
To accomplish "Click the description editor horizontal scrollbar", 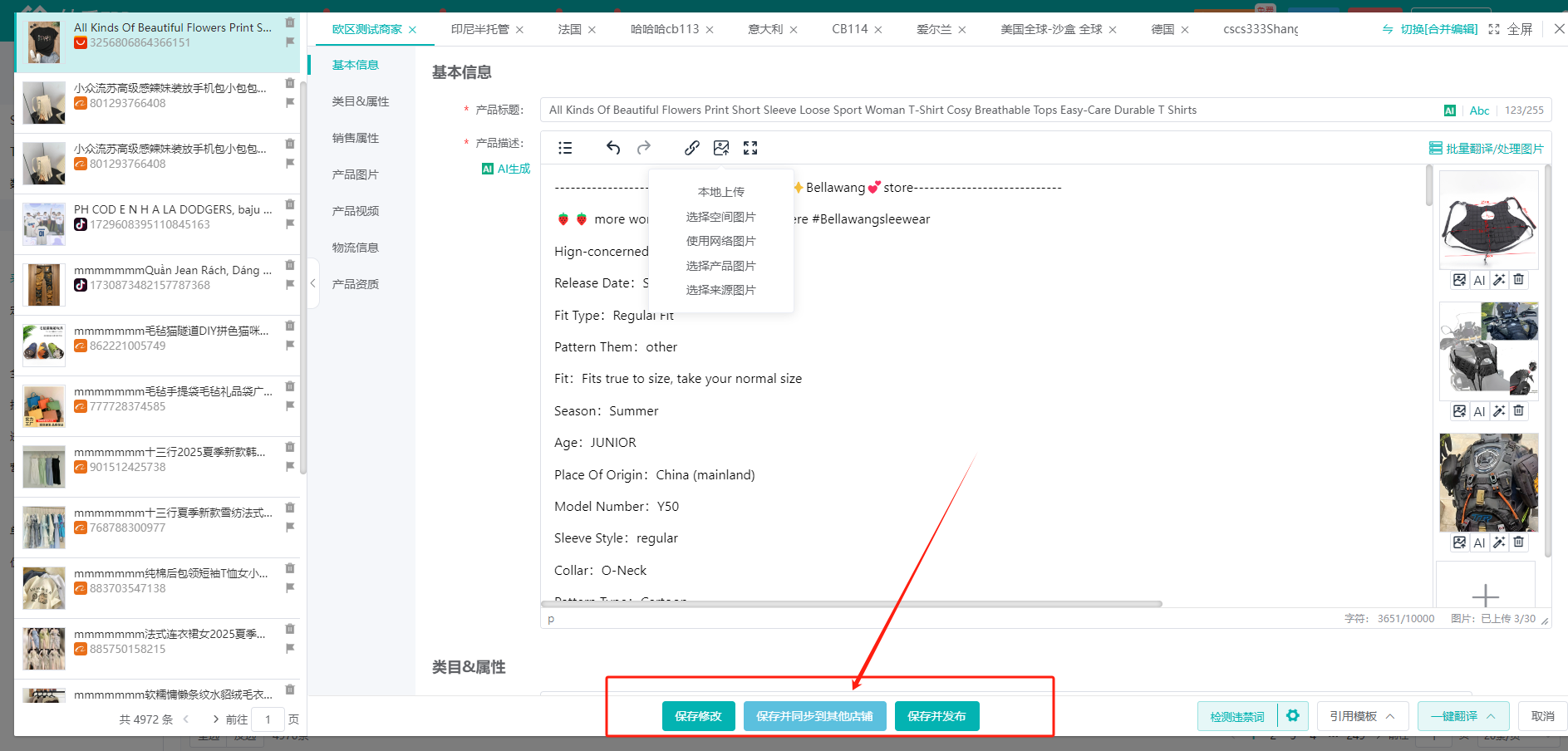I will [851, 604].
